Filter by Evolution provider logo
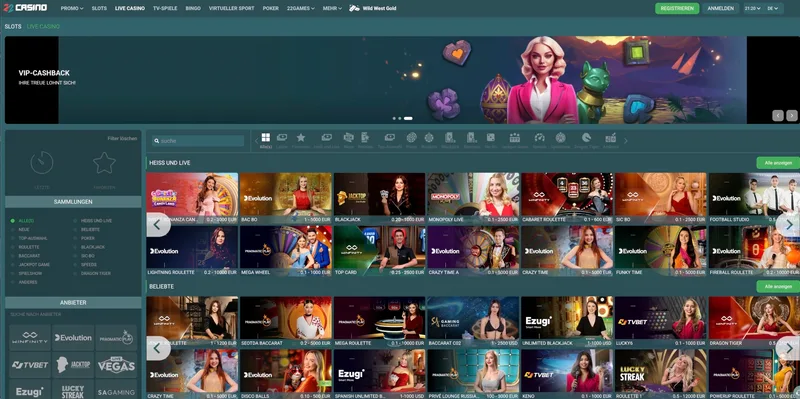This screenshot has height=399, width=800. click(x=73, y=337)
